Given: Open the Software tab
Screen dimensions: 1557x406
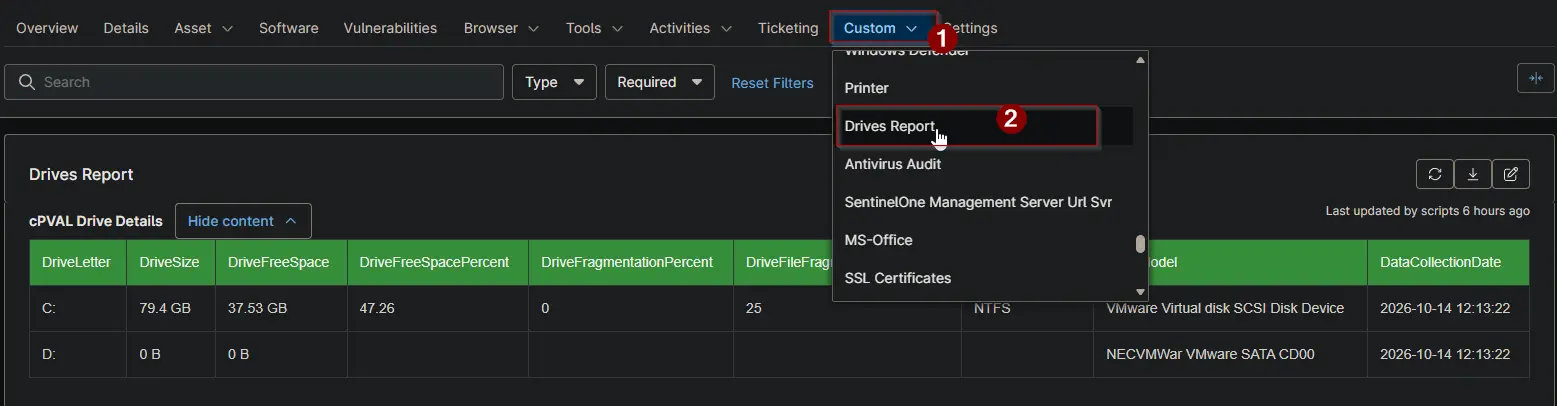Looking at the screenshot, I should [x=288, y=28].
